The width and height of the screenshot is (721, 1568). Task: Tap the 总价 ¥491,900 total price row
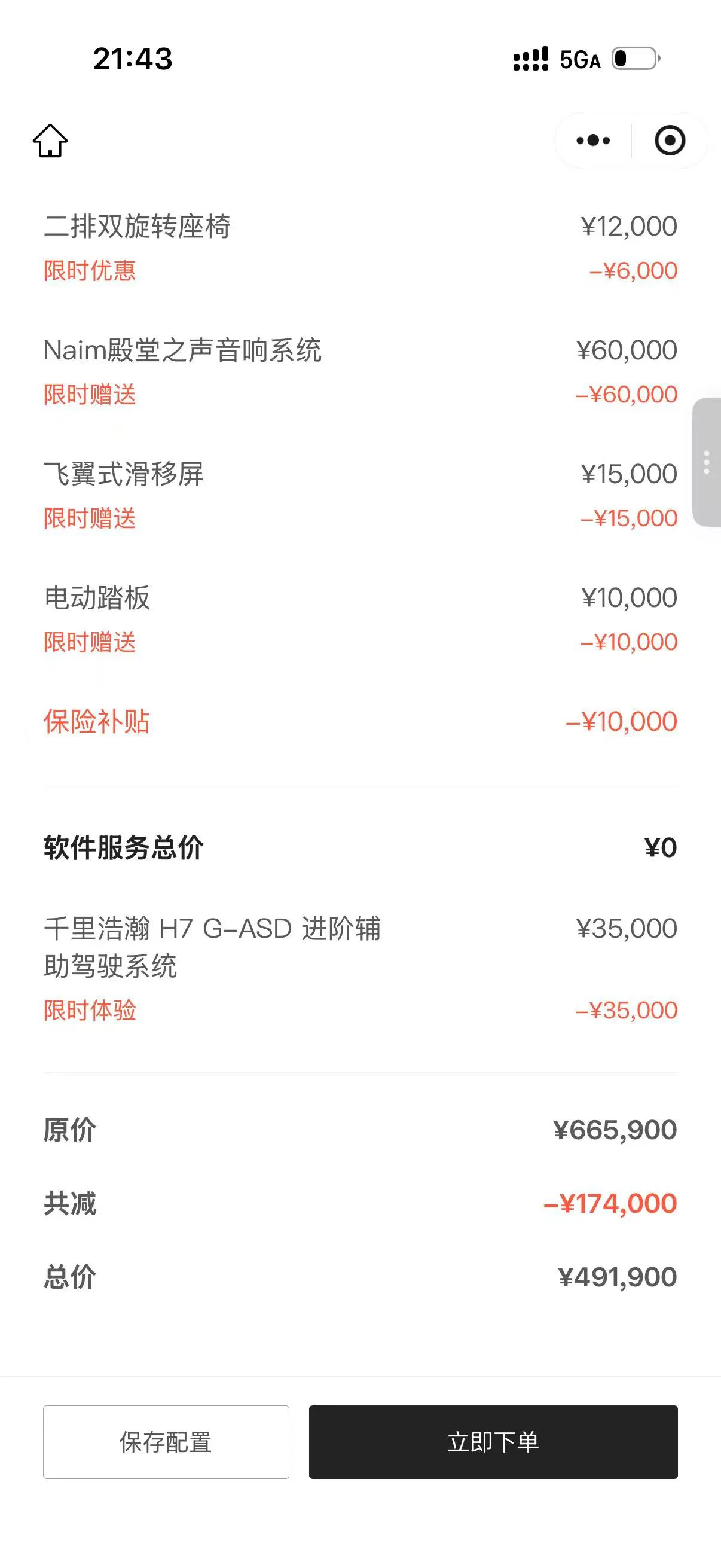coord(360,1276)
